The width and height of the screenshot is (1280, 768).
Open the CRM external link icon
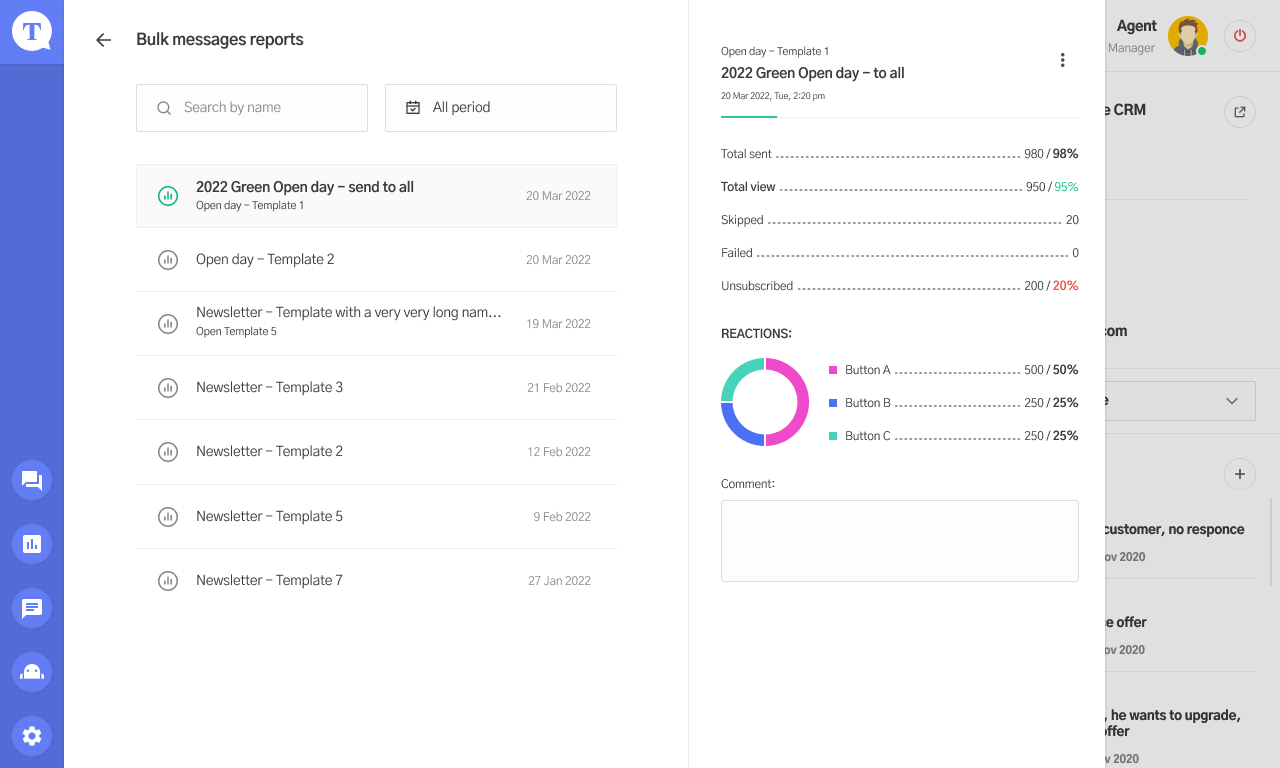pos(1240,111)
